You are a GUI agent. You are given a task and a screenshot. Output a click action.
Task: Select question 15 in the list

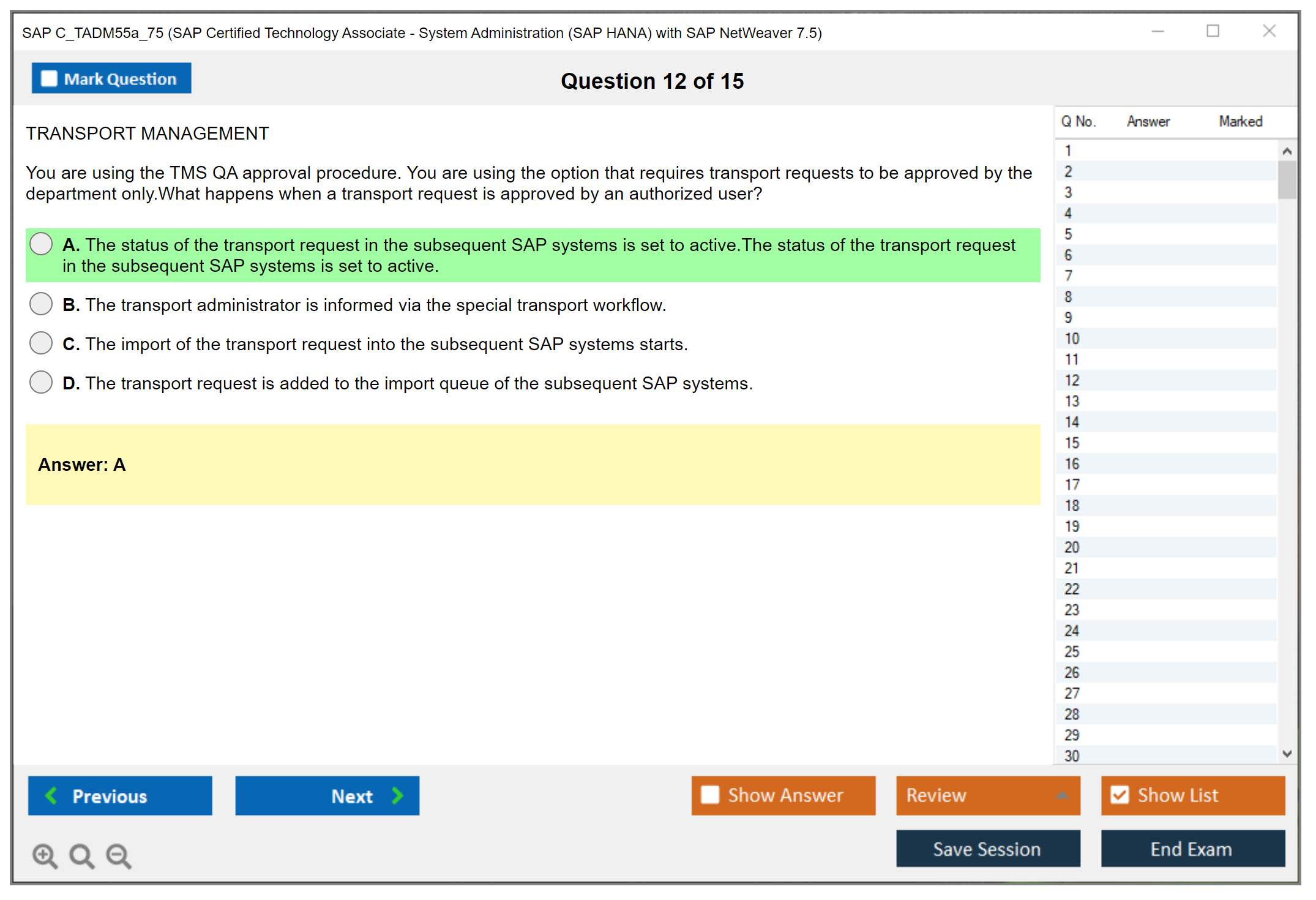(1072, 443)
